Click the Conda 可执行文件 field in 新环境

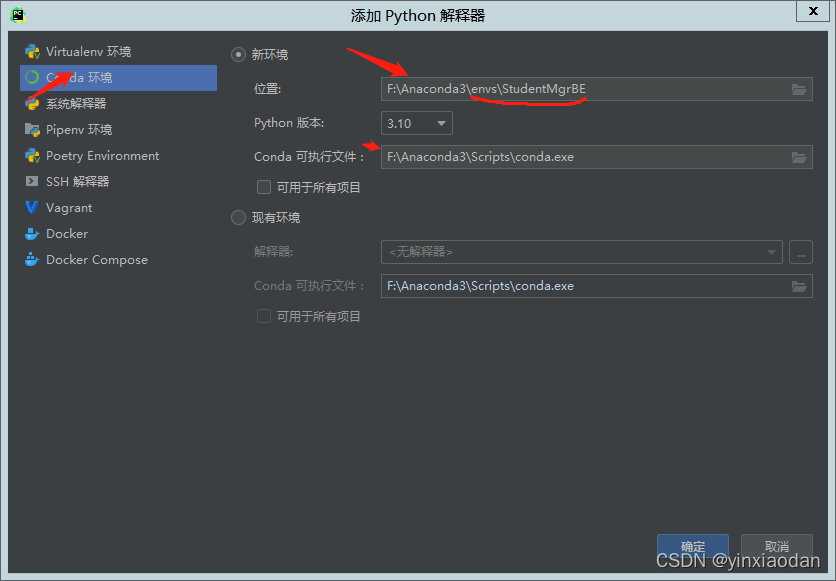pyautogui.click(x=596, y=157)
